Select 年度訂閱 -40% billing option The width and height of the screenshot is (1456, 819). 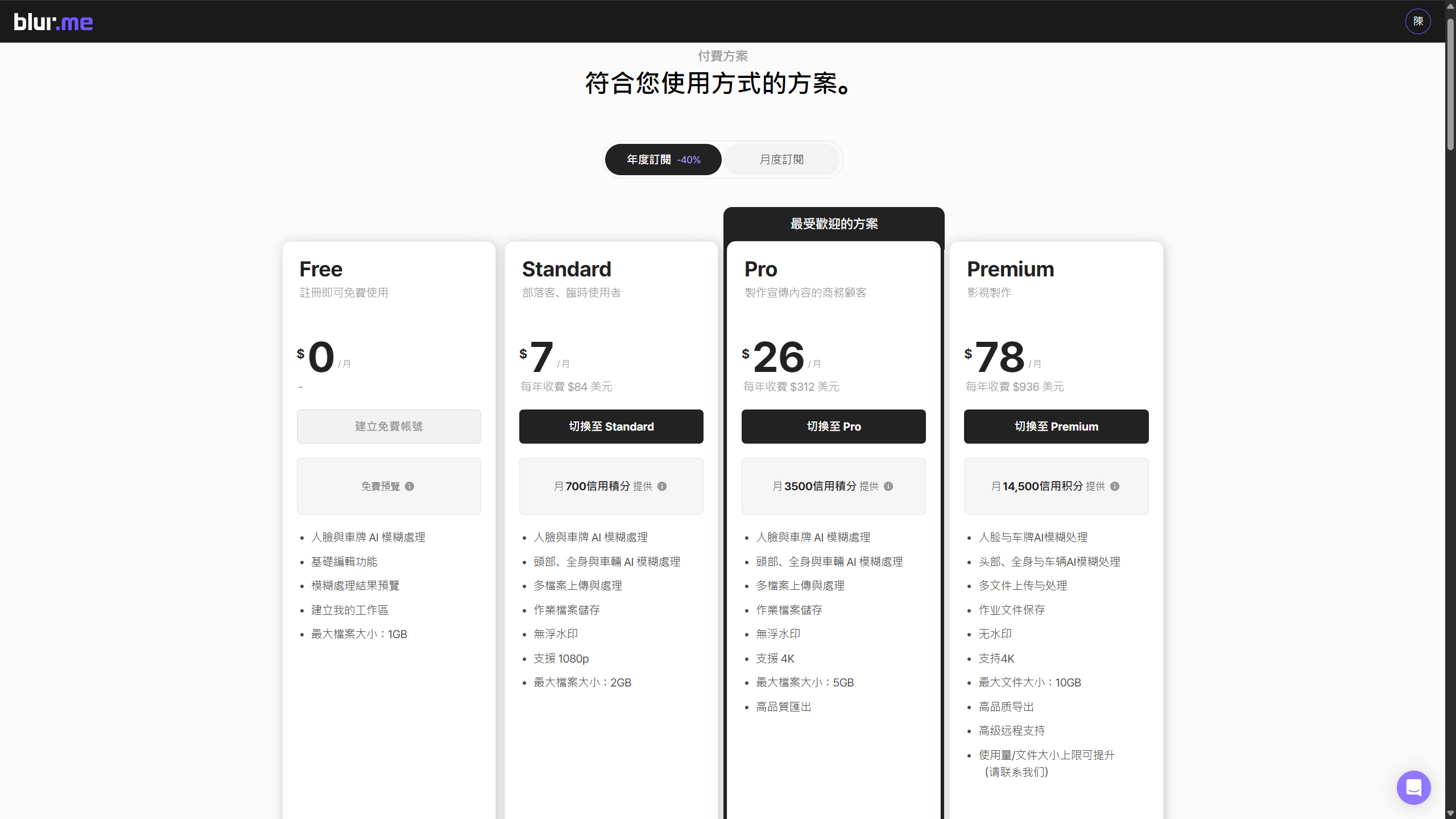pyautogui.click(x=663, y=160)
